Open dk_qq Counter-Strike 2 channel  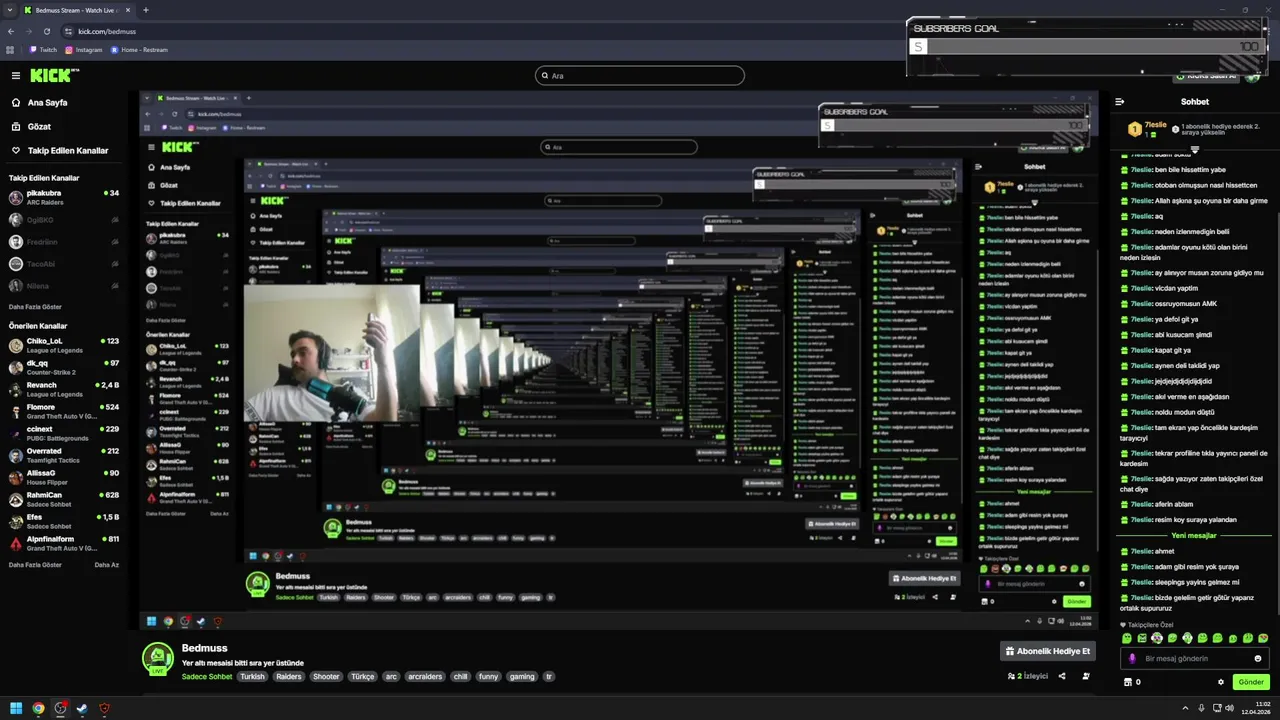click(x=64, y=367)
